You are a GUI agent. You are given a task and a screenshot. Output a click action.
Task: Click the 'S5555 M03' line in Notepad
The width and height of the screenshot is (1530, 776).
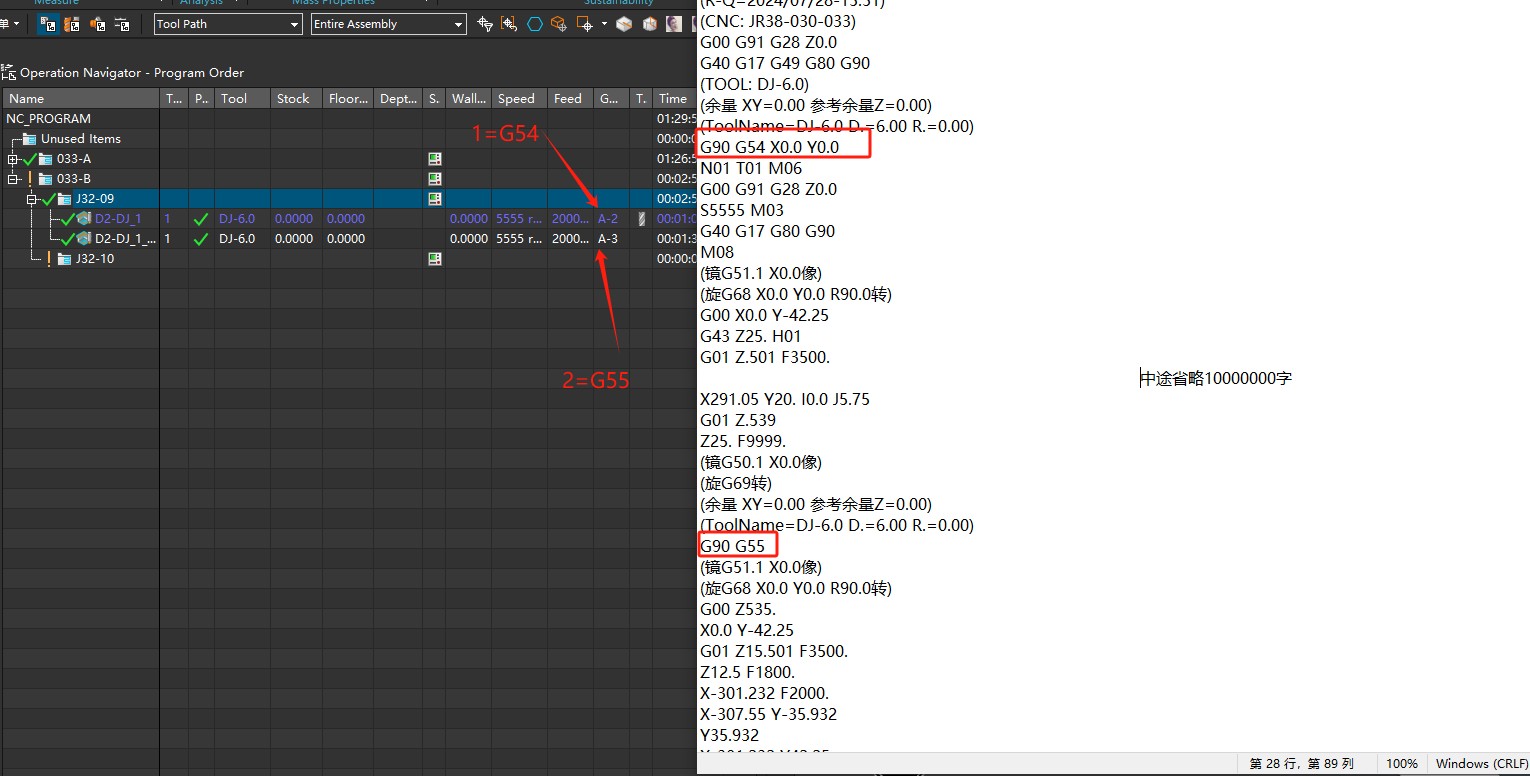pos(742,210)
